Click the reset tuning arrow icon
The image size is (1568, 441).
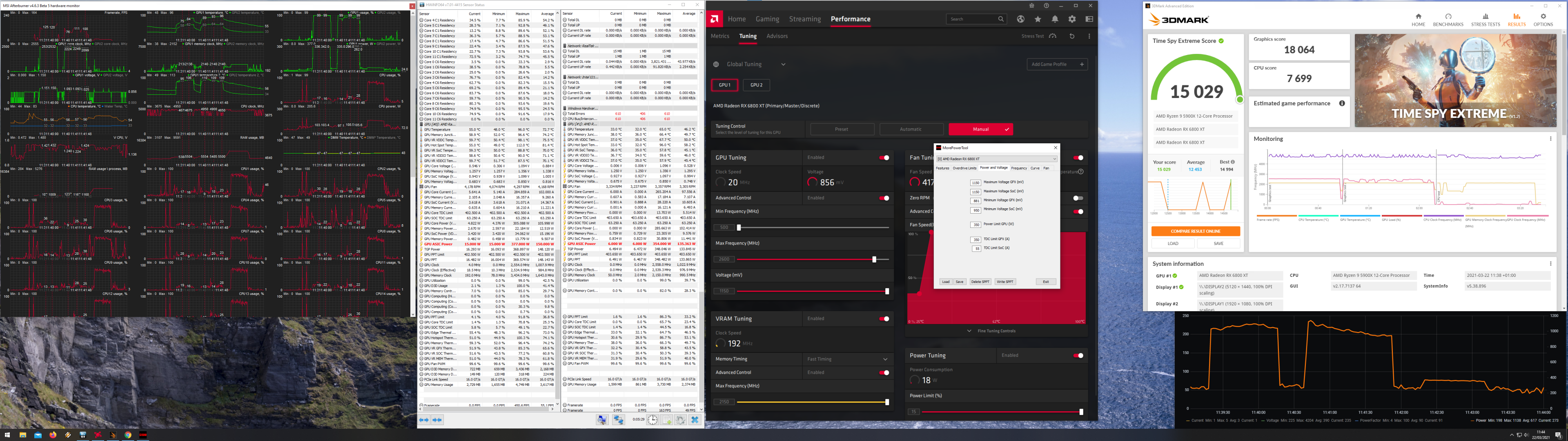pos(1072,36)
